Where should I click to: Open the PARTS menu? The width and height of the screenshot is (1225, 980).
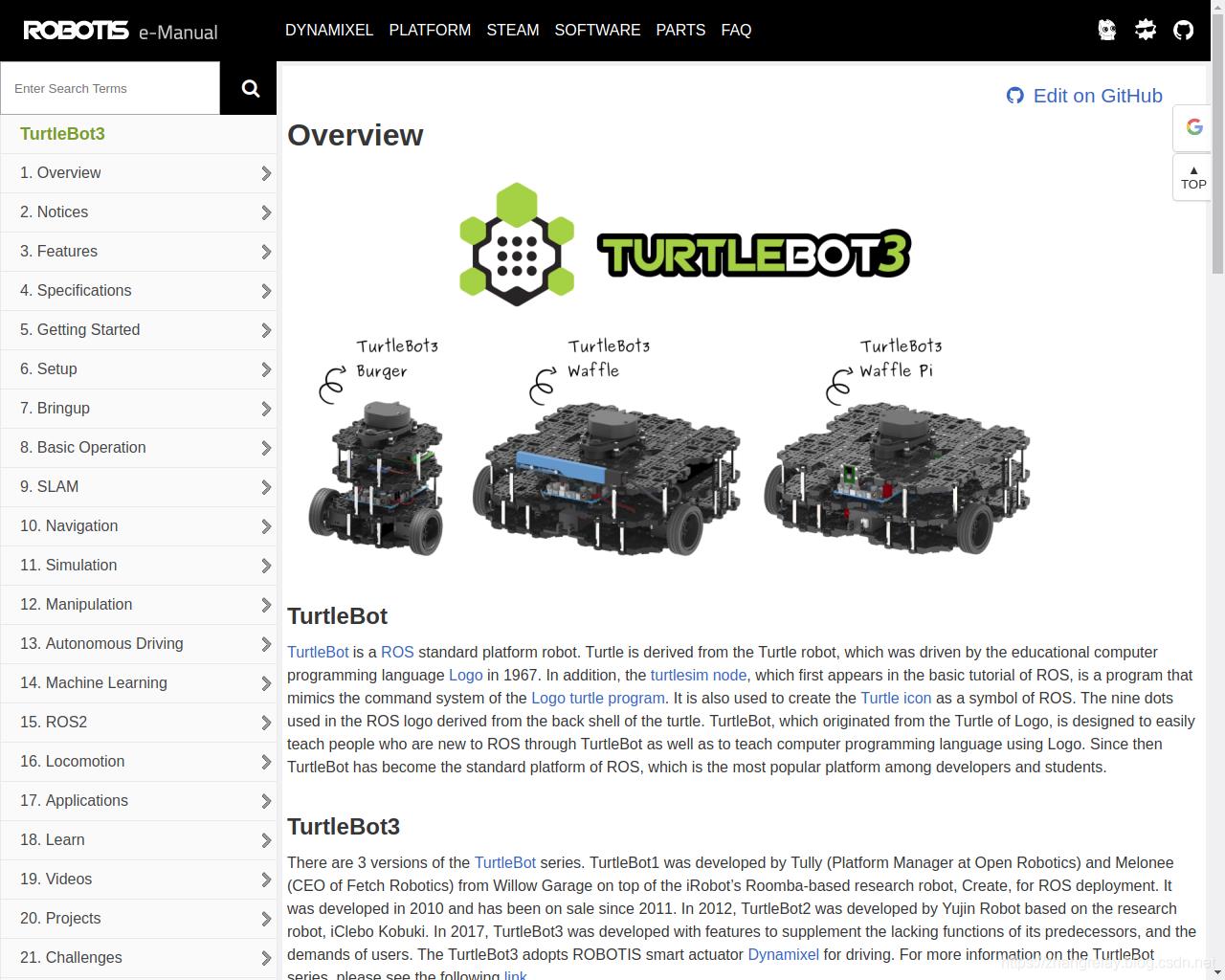(x=680, y=30)
